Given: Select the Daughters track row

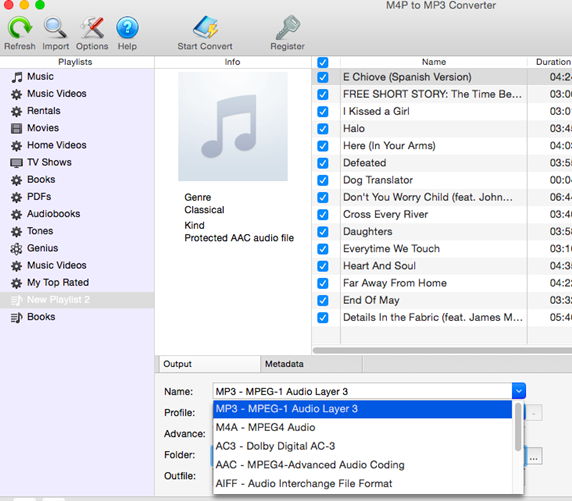Looking at the screenshot, I should 441,232.
